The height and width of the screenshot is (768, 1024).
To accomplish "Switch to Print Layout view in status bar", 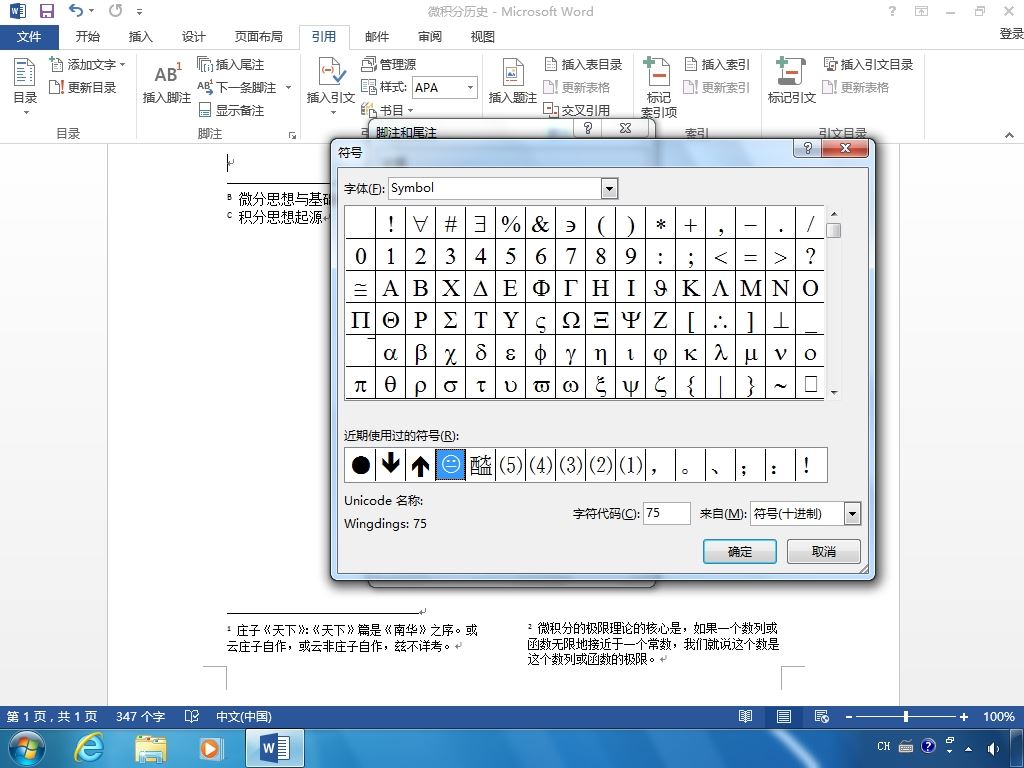I will (784, 716).
